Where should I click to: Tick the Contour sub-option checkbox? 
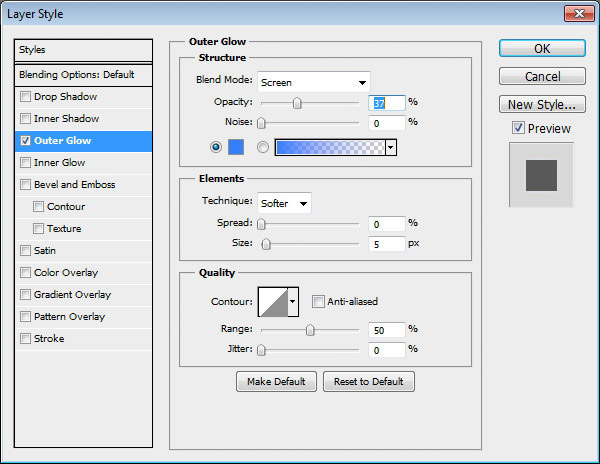click(x=38, y=207)
